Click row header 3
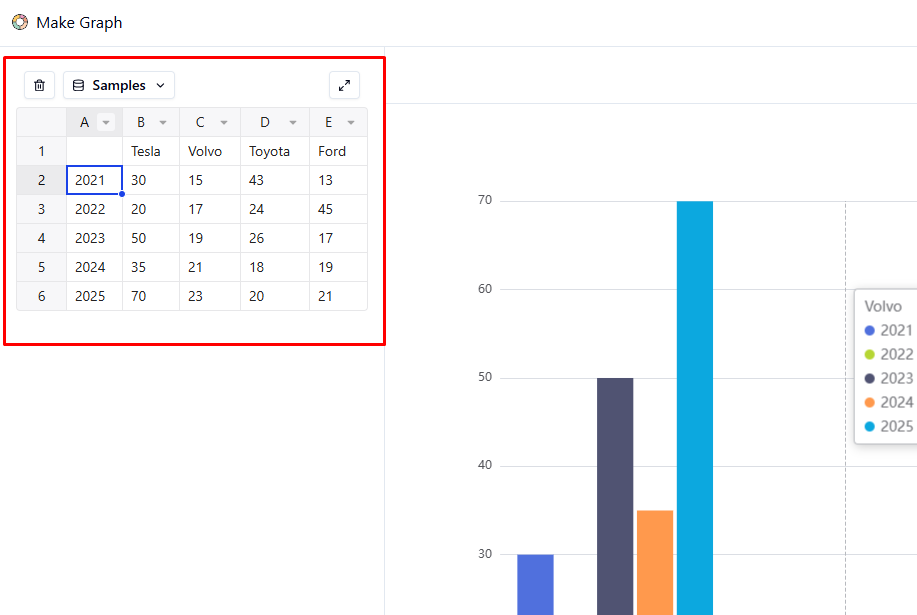The height and width of the screenshot is (615, 917). (42, 209)
